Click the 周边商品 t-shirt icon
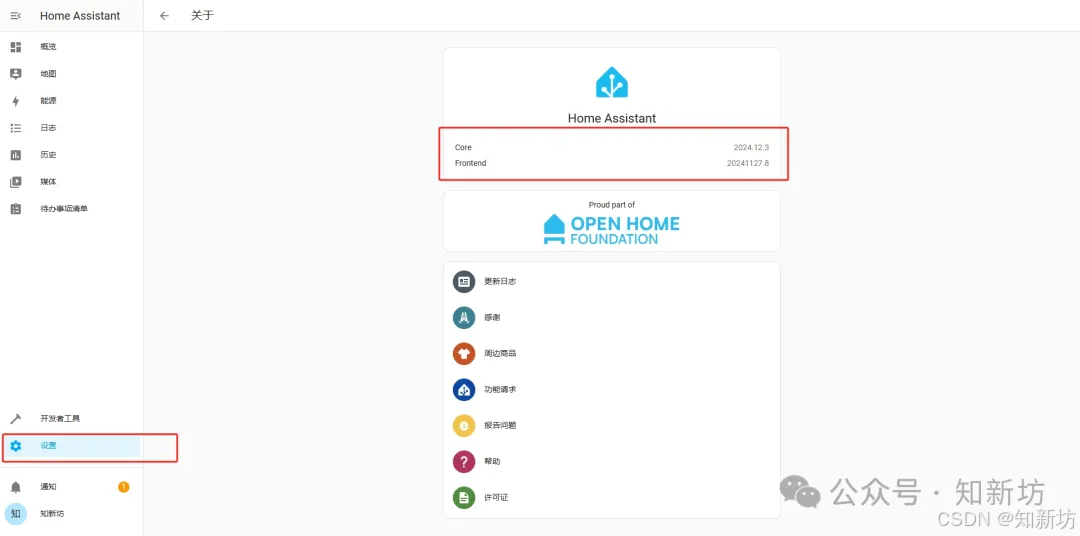This screenshot has height=536, width=1080. click(464, 353)
